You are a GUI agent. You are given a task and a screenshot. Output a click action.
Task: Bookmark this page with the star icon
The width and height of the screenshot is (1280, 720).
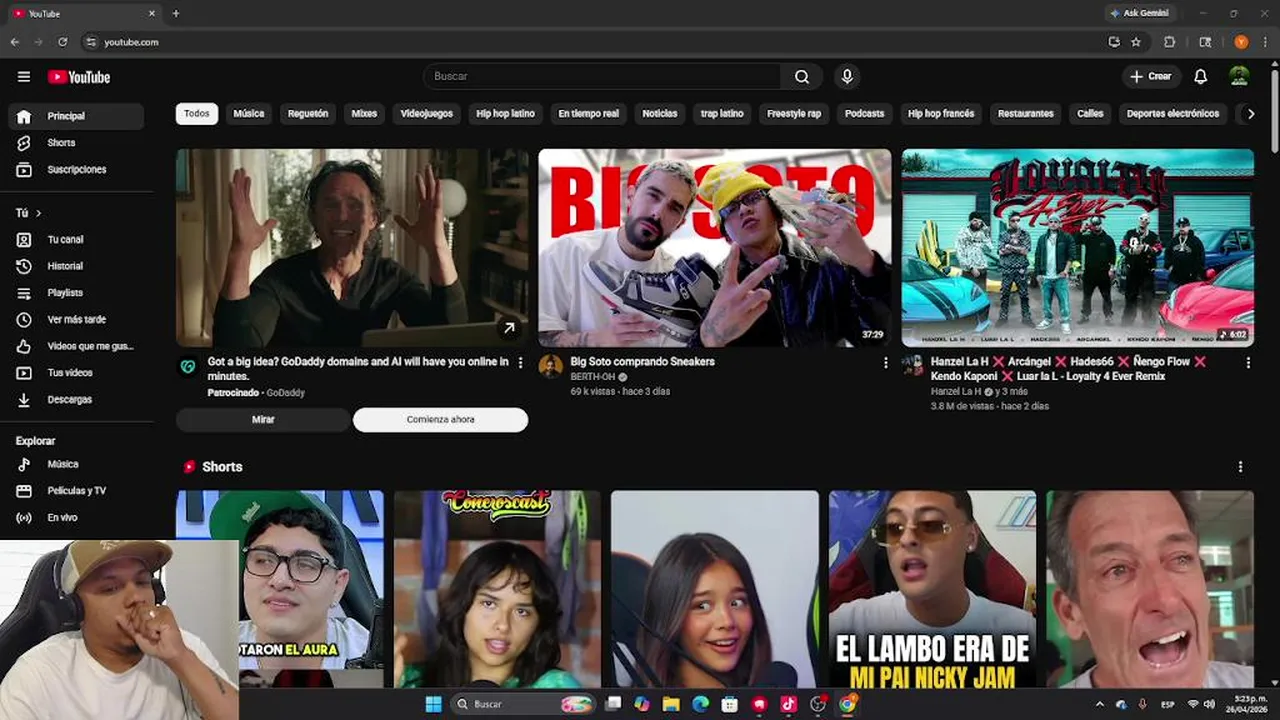click(x=1136, y=42)
